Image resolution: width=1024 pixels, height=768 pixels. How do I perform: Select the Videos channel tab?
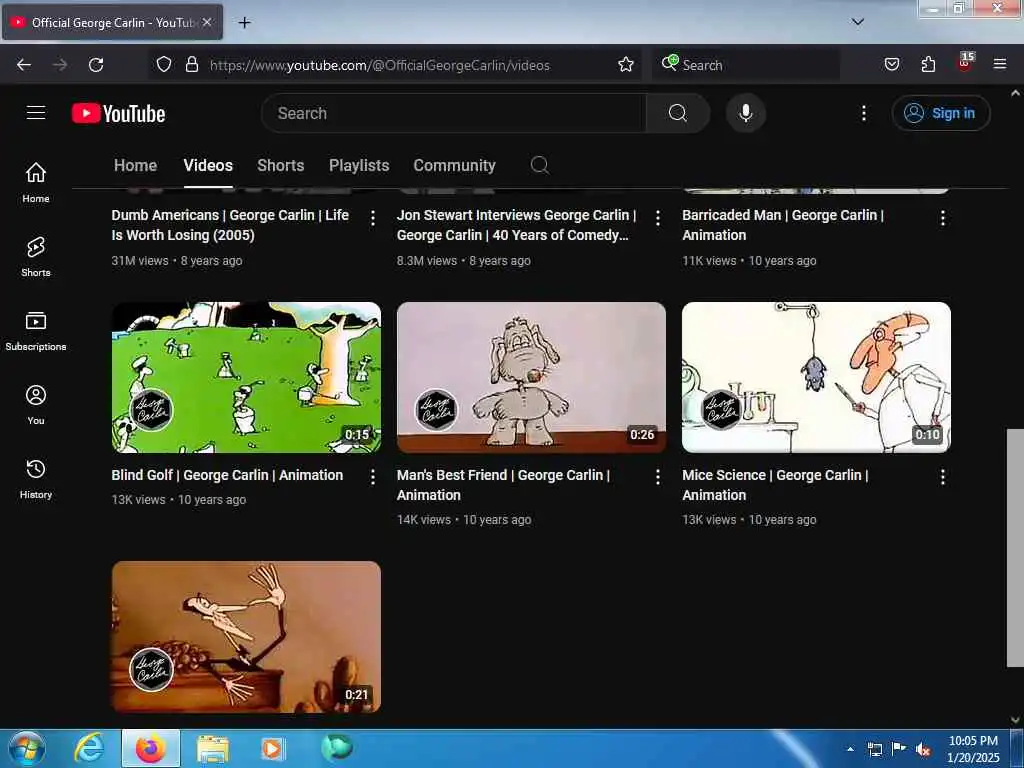click(x=208, y=165)
